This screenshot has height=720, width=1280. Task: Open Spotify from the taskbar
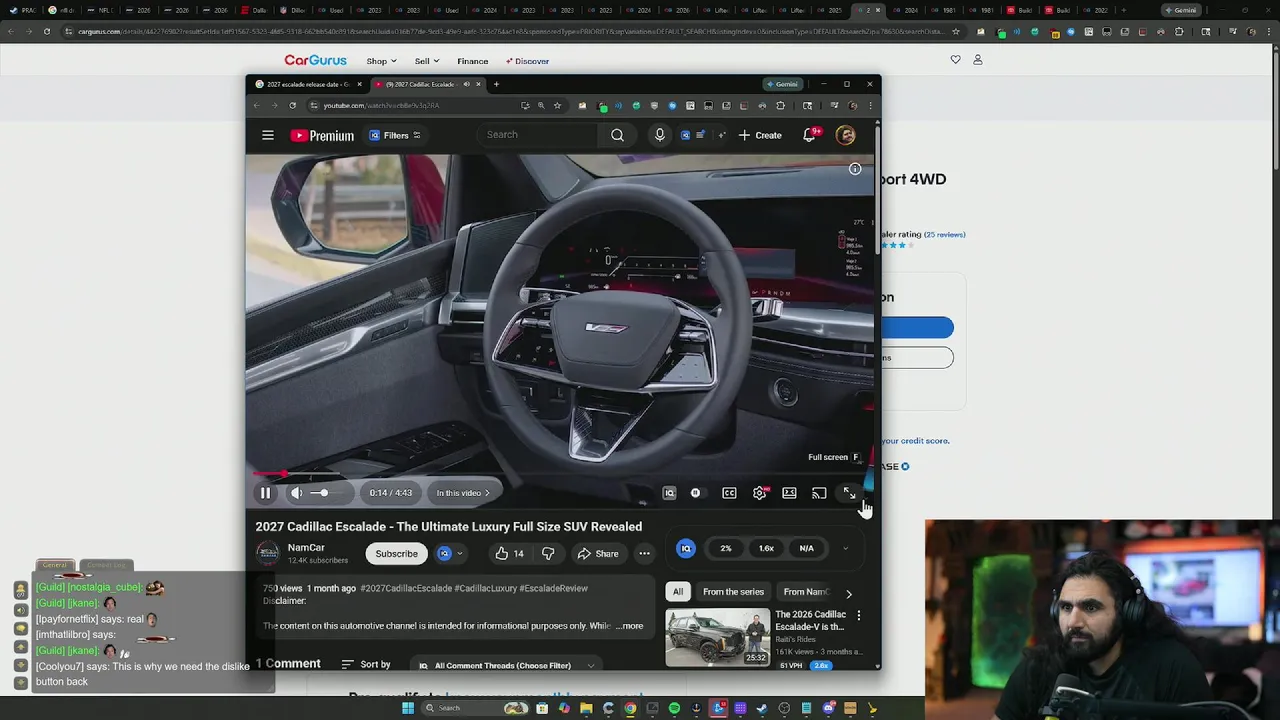(x=674, y=708)
